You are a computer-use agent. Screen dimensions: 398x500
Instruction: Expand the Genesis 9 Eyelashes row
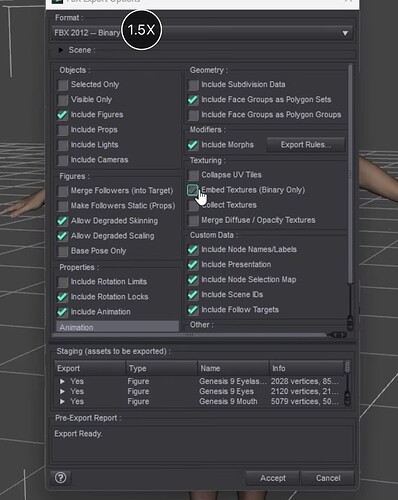point(62,381)
